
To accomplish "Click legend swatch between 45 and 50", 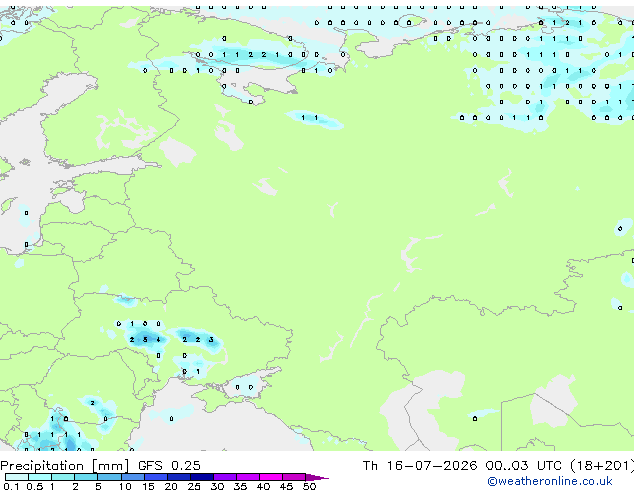I will (x=294, y=477).
